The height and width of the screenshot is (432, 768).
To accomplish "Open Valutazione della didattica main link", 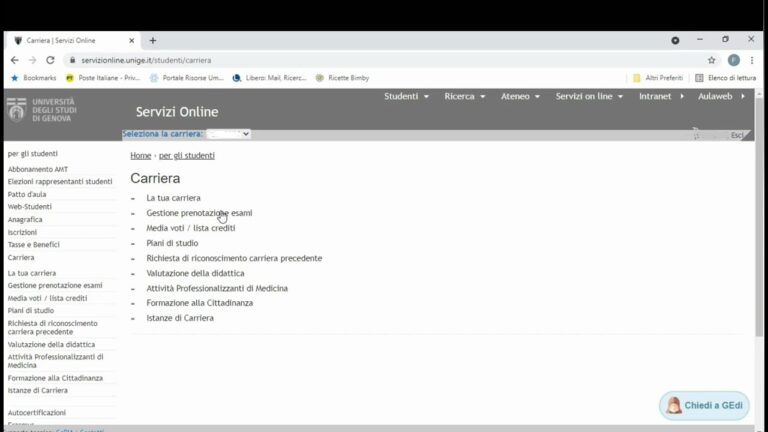I will pos(195,273).
